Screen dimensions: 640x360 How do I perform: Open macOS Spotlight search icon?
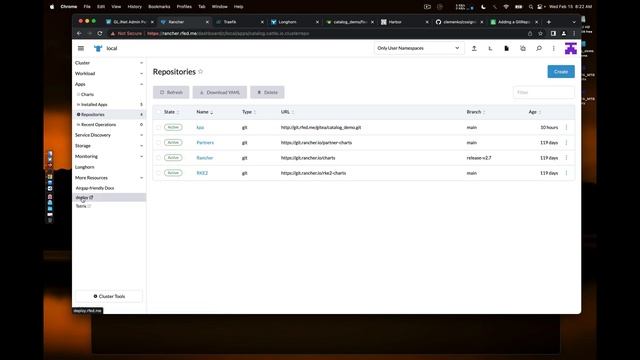point(531,7)
